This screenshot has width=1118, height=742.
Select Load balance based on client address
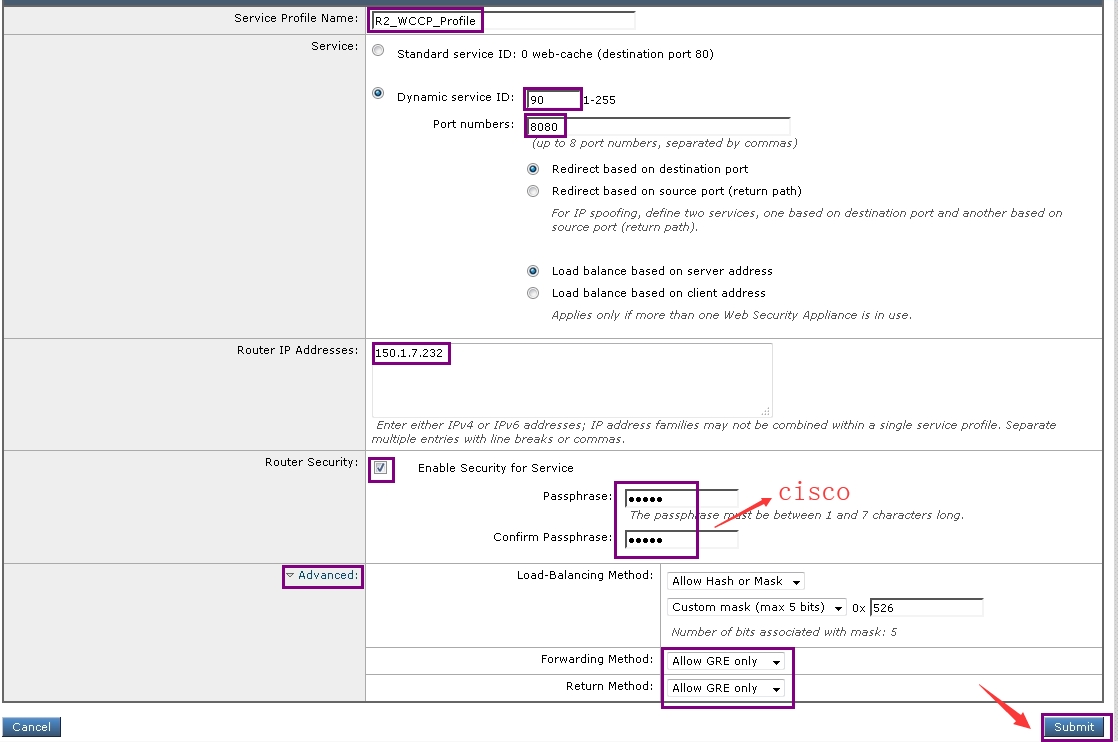coord(533,293)
